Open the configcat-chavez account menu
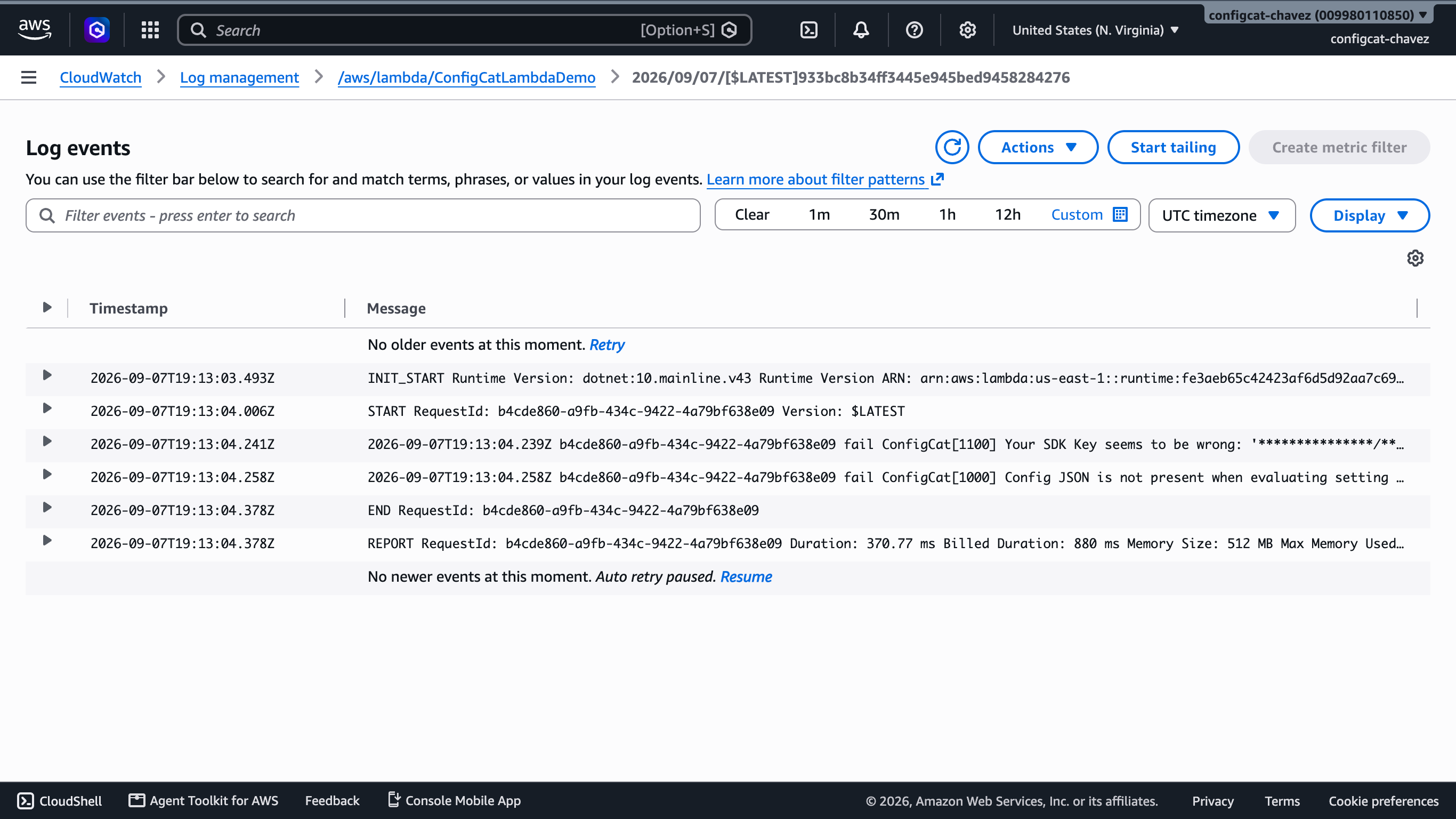 [x=1317, y=15]
